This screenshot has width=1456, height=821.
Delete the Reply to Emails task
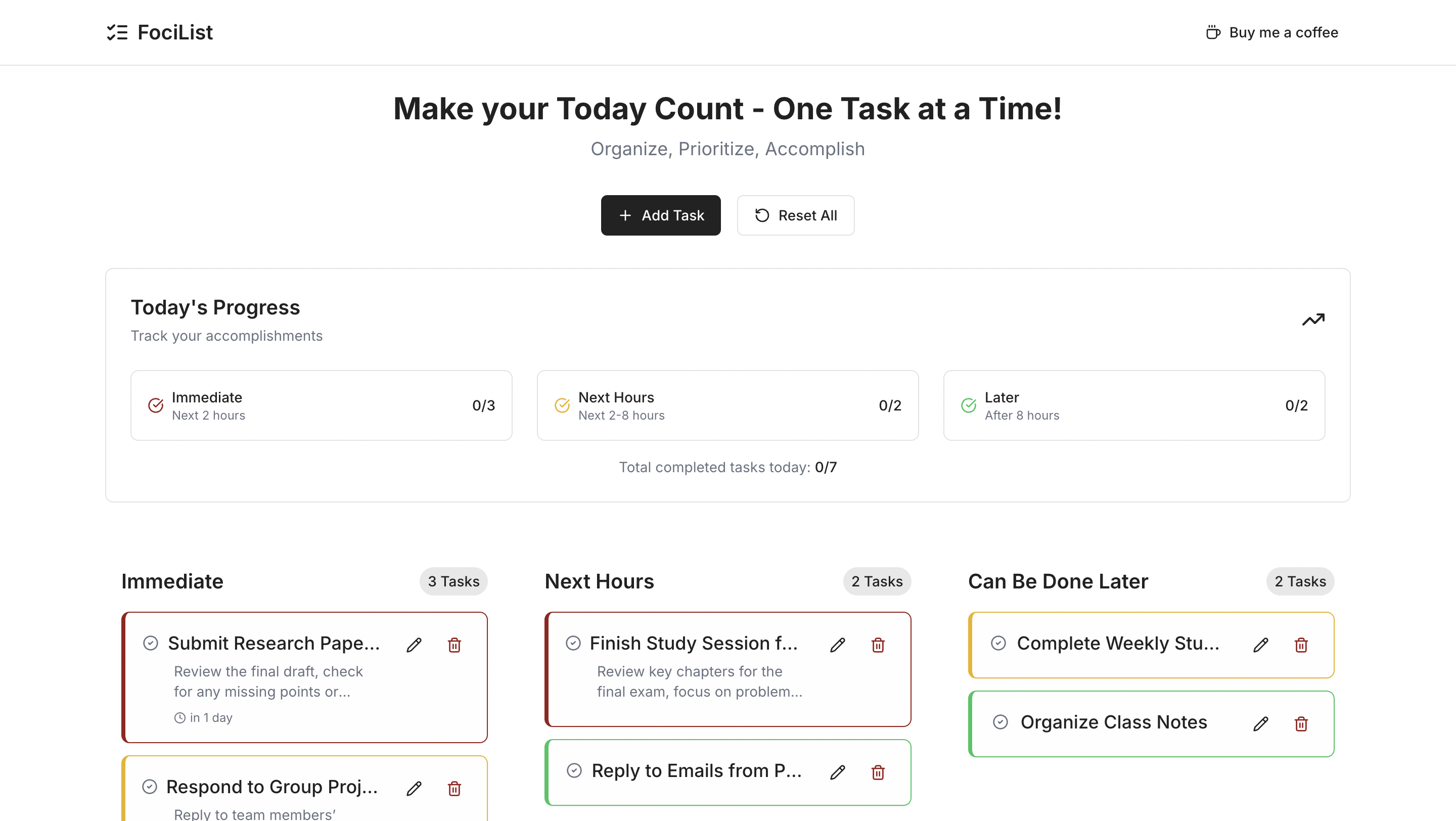tap(878, 772)
